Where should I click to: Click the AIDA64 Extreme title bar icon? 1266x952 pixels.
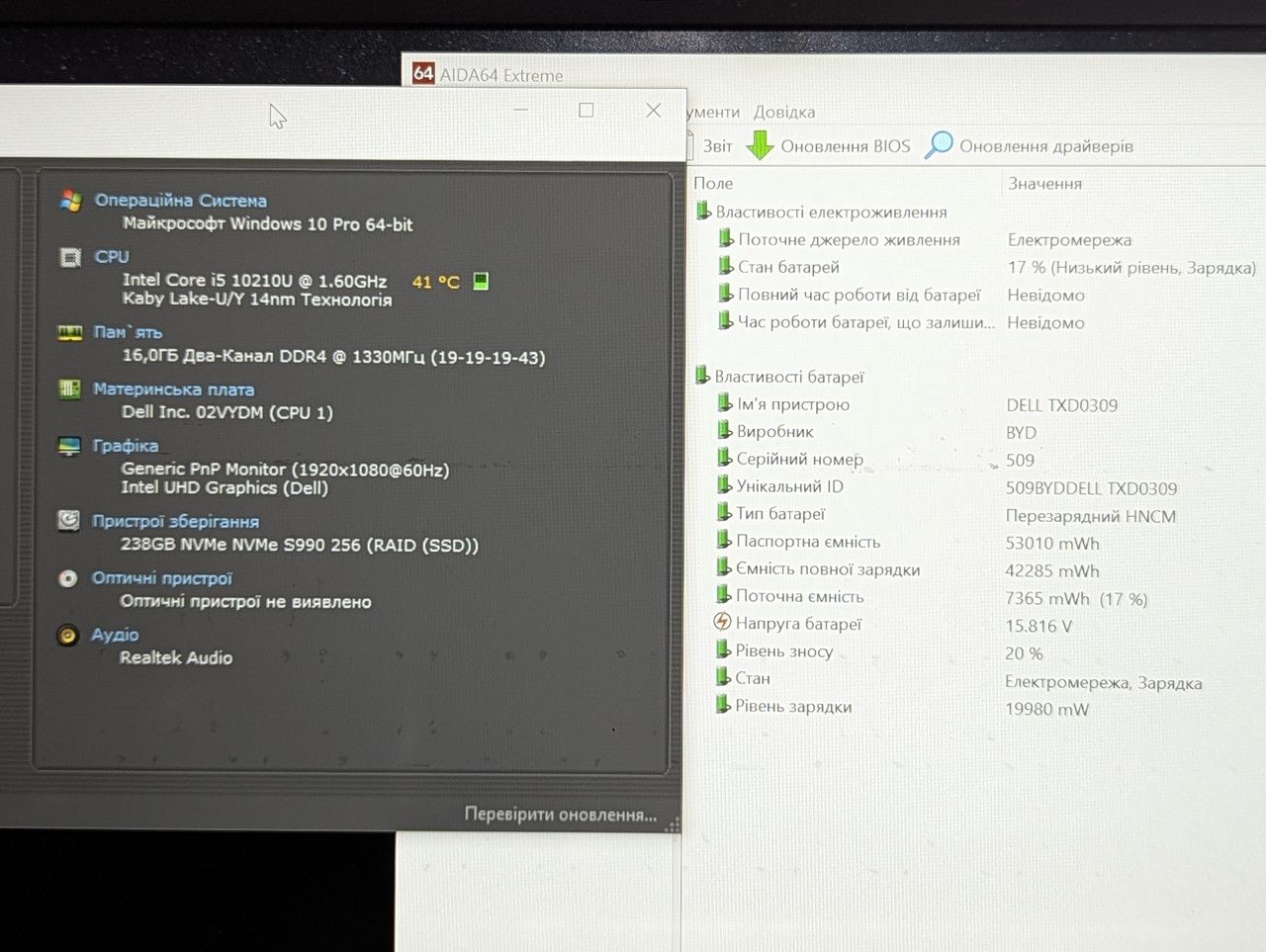tap(423, 73)
